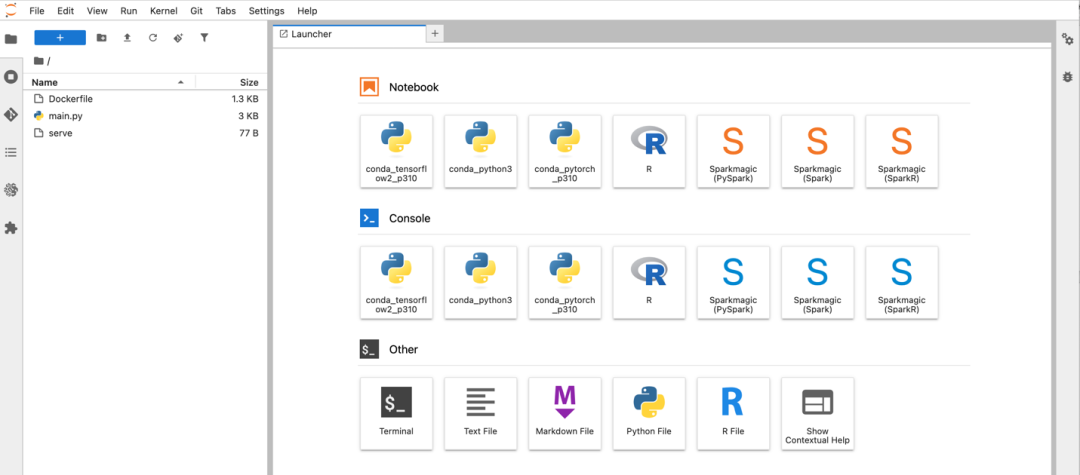The image size is (1080, 475).
Task: Open the View menu
Action: 97,11
